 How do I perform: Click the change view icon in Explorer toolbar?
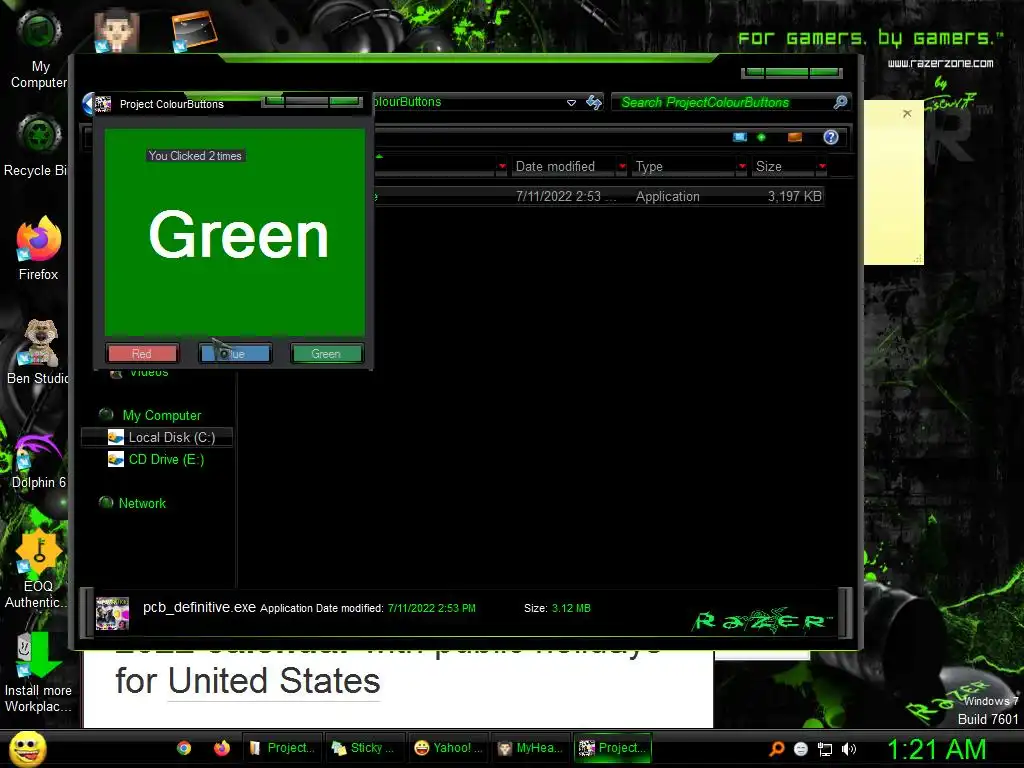pos(740,137)
